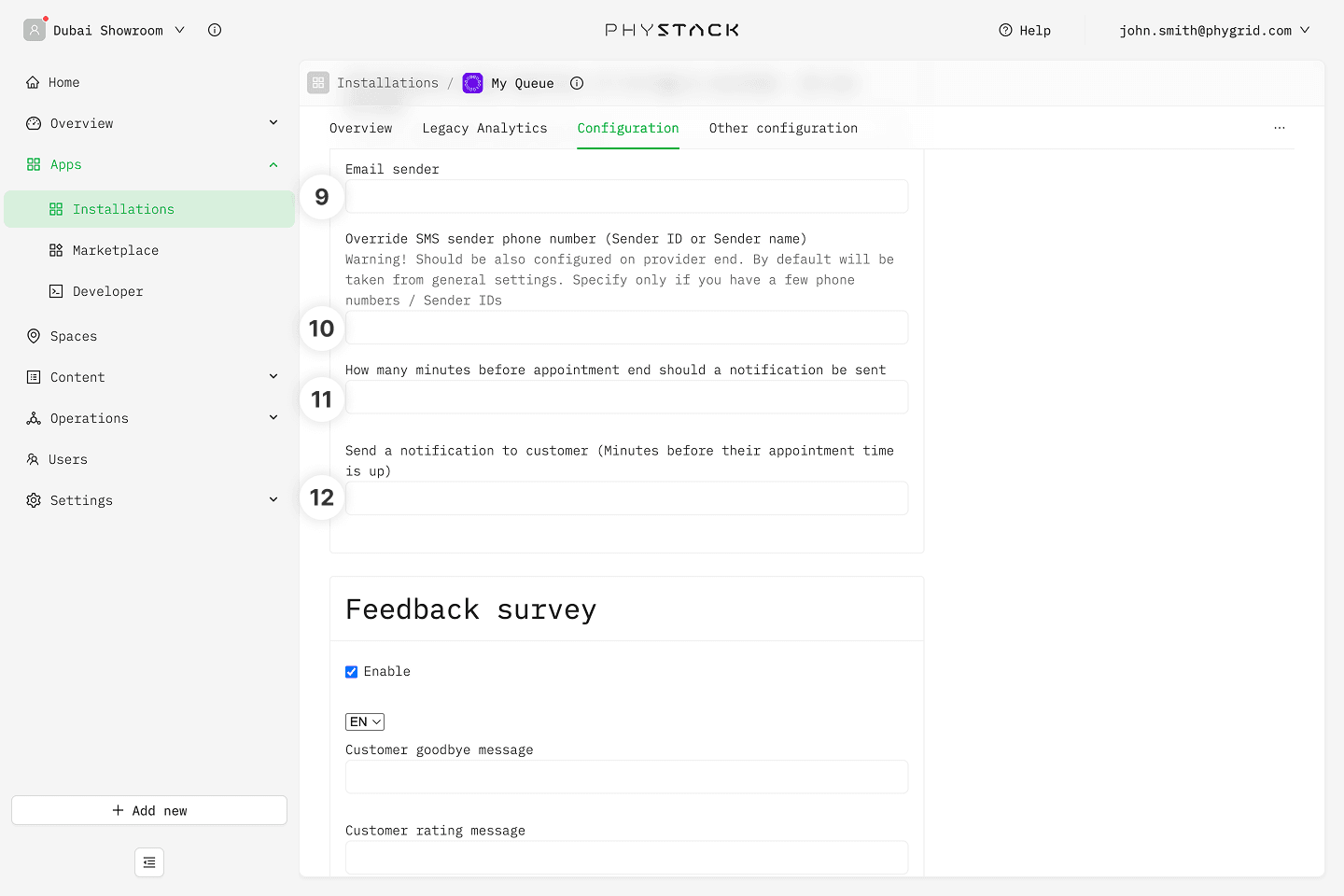The height and width of the screenshot is (896, 1344).
Task: Open the john.smith@phygrid.com account menu
Action: 1213,30
